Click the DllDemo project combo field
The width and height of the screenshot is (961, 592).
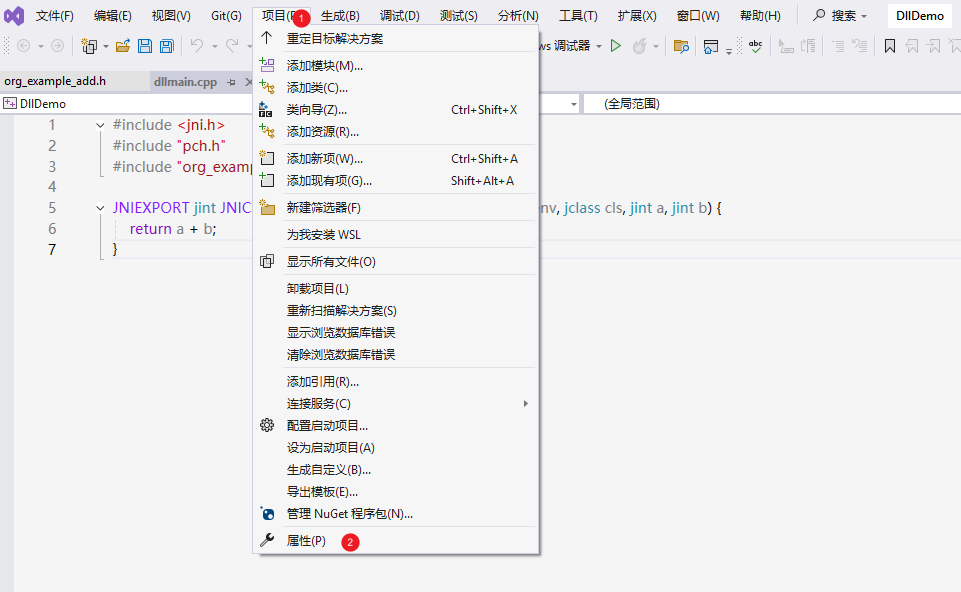[126, 104]
